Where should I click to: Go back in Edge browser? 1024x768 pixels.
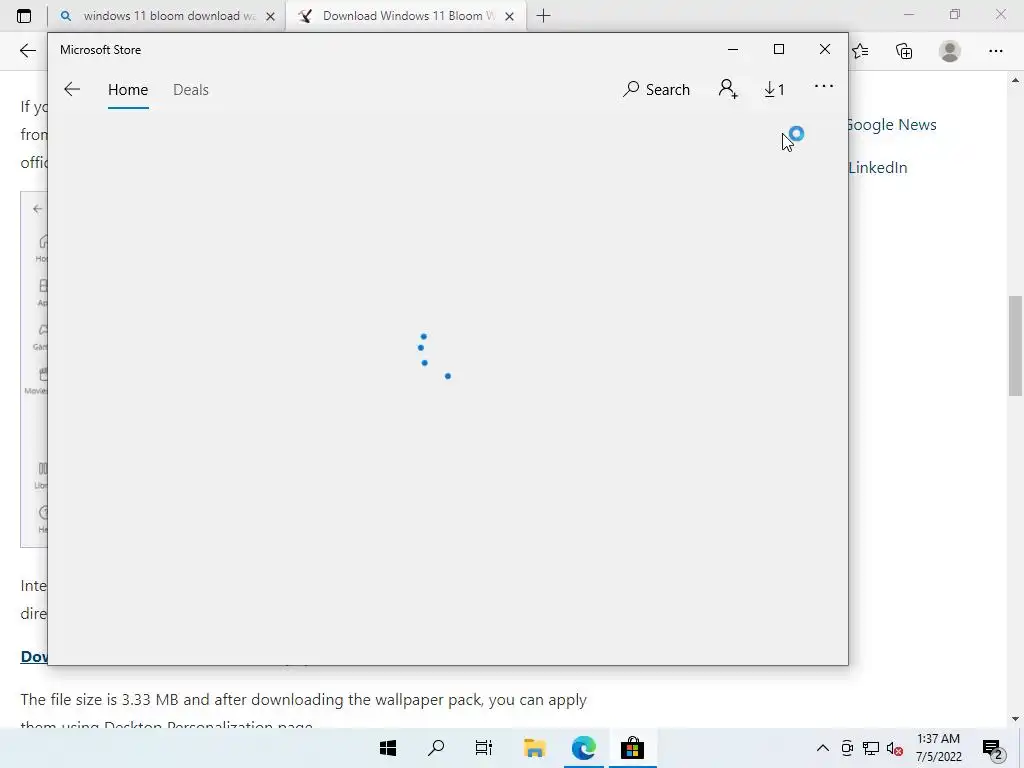pyautogui.click(x=27, y=51)
